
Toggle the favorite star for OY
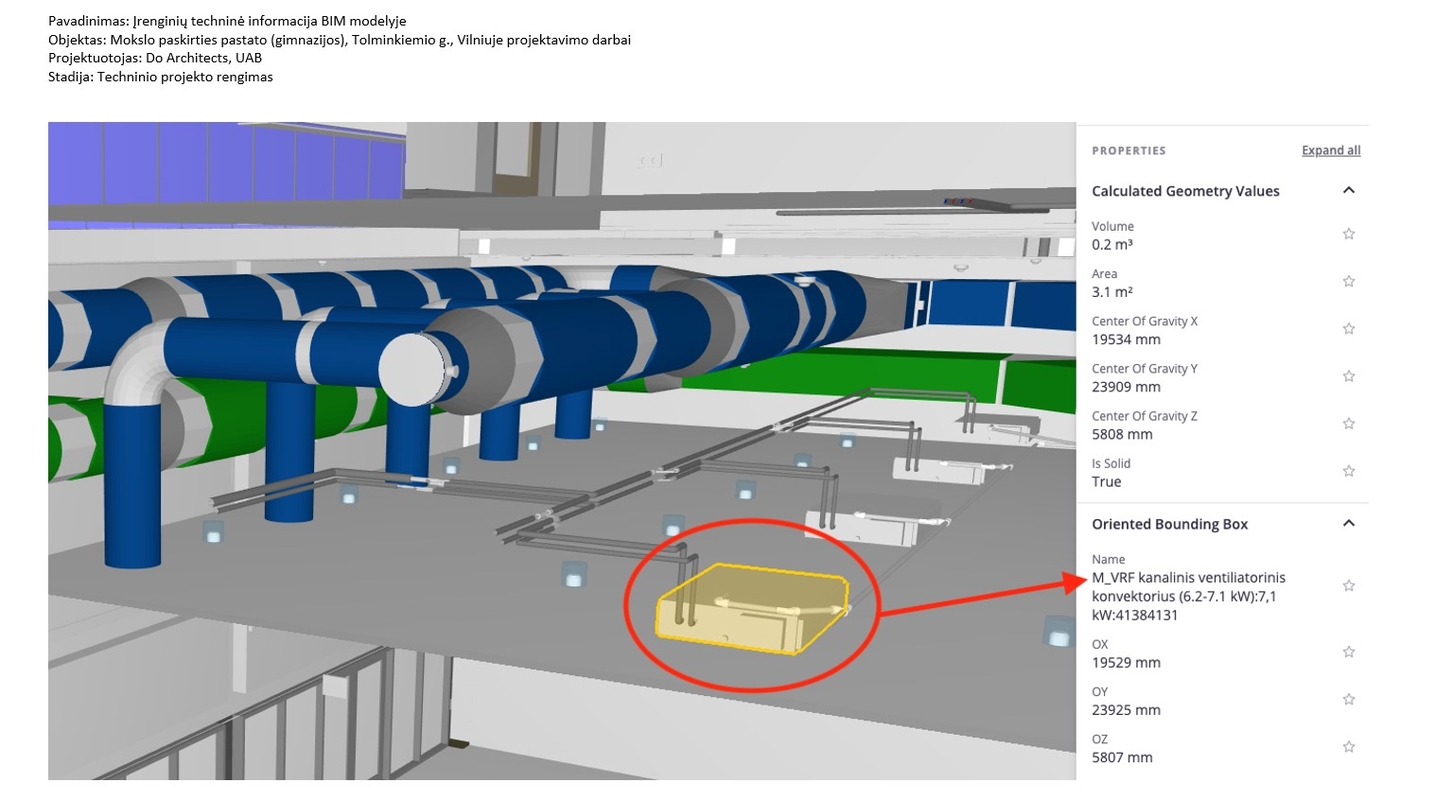tap(1348, 699)
